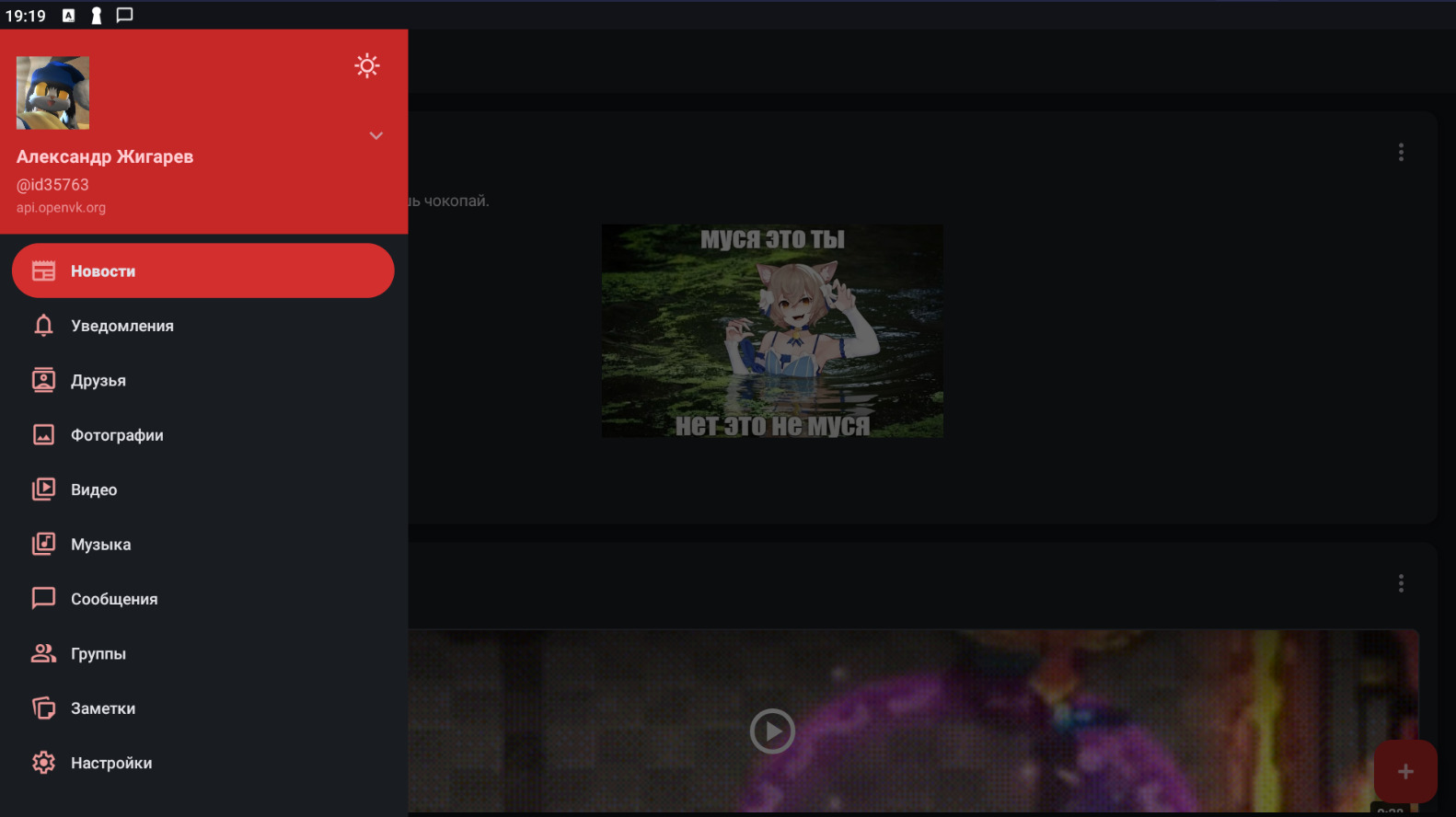Expand the account switcher chevron
Viewport: 1456px width, 817px height.
[376, 135]
